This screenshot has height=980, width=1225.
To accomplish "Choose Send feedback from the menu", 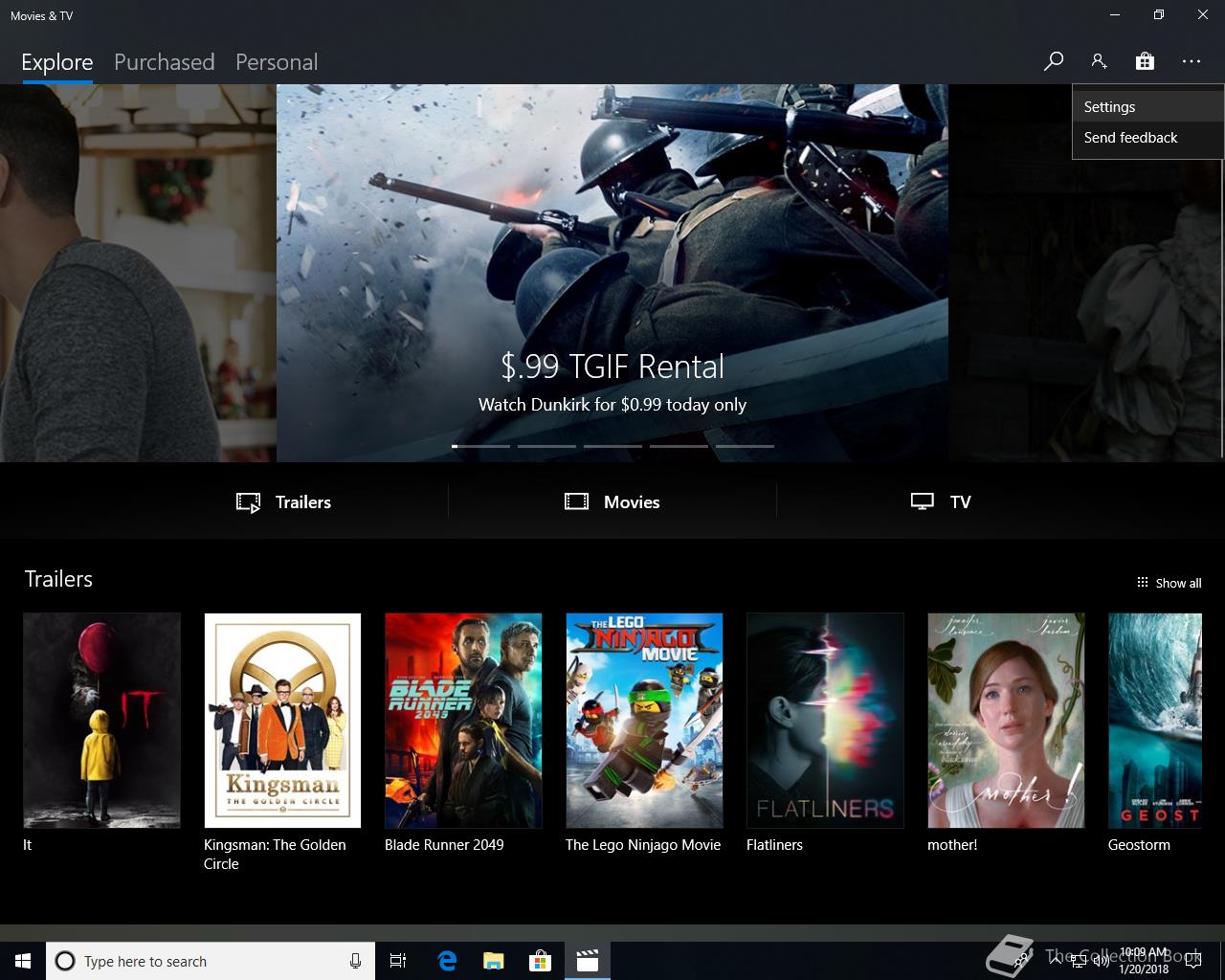I will [1147, 138].
